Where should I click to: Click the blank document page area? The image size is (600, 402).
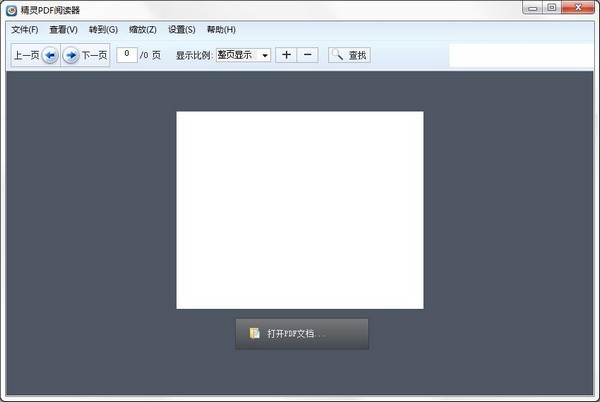click(300, 210)
